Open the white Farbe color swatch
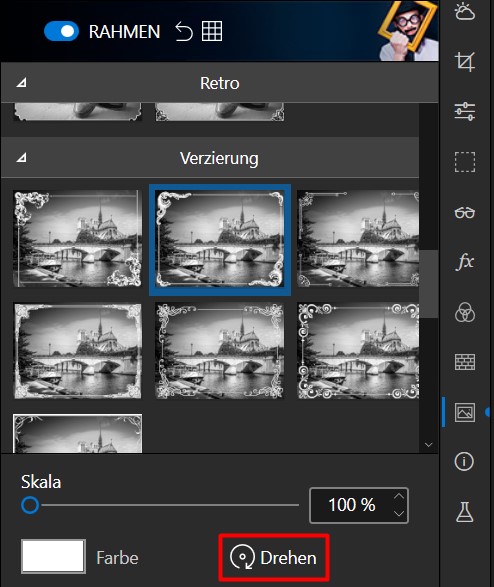This screenshot has width=494, height=587. [53, 556]
